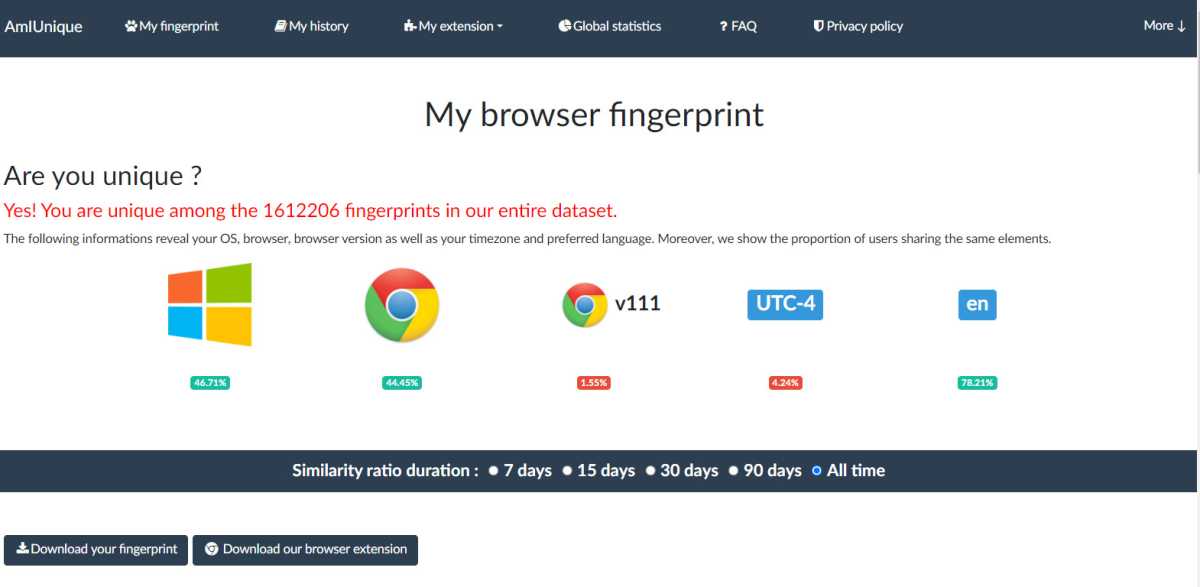The width and height of the screenshot is (1200, 587).
Task: Expand the More menu in navbar
Action: [x=1164, y=26]
